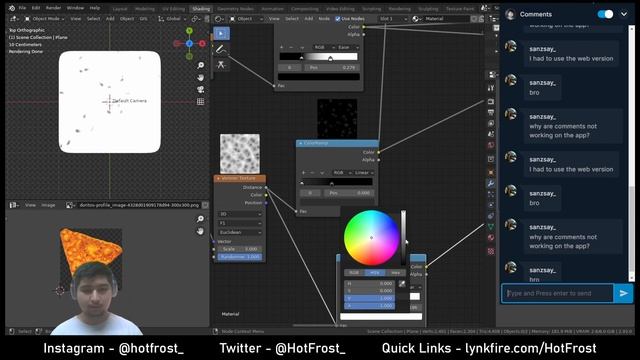Viewport: 640px width, 360px height.
Task: Click the green Y axis on navigation gizmo
Action: pyautogui.click(x=189, y=31)
